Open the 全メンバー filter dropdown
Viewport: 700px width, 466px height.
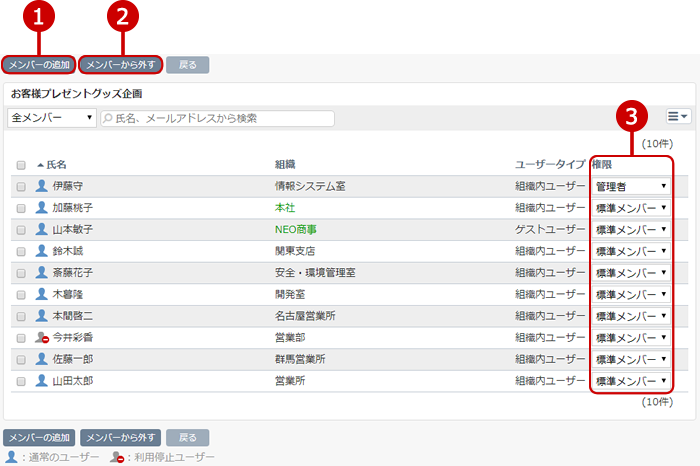[52, 118]
